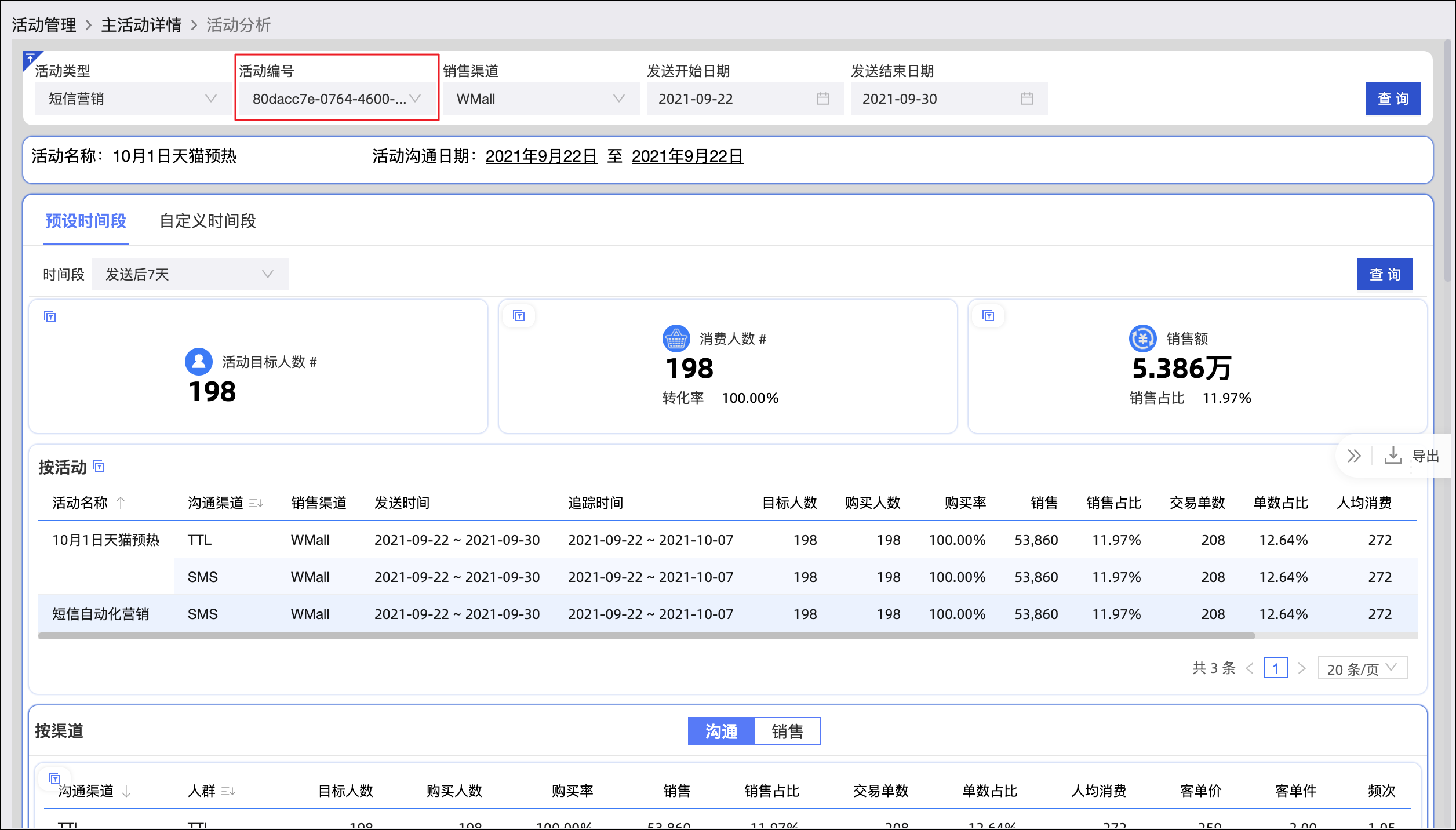Click the icon next to the 按活动 heading
Screen dimensions: 1456x830
click(99, 467)
